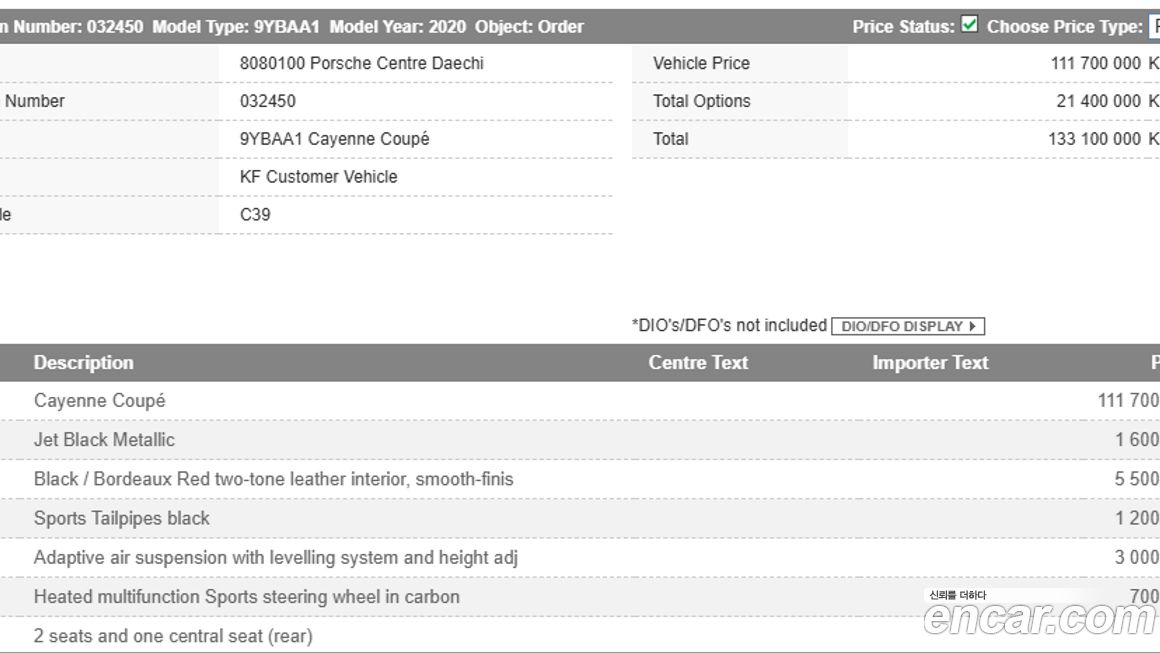Select the Jet Black Metallic row
This screenshot has height=653, width=1160.
(104, 440)
